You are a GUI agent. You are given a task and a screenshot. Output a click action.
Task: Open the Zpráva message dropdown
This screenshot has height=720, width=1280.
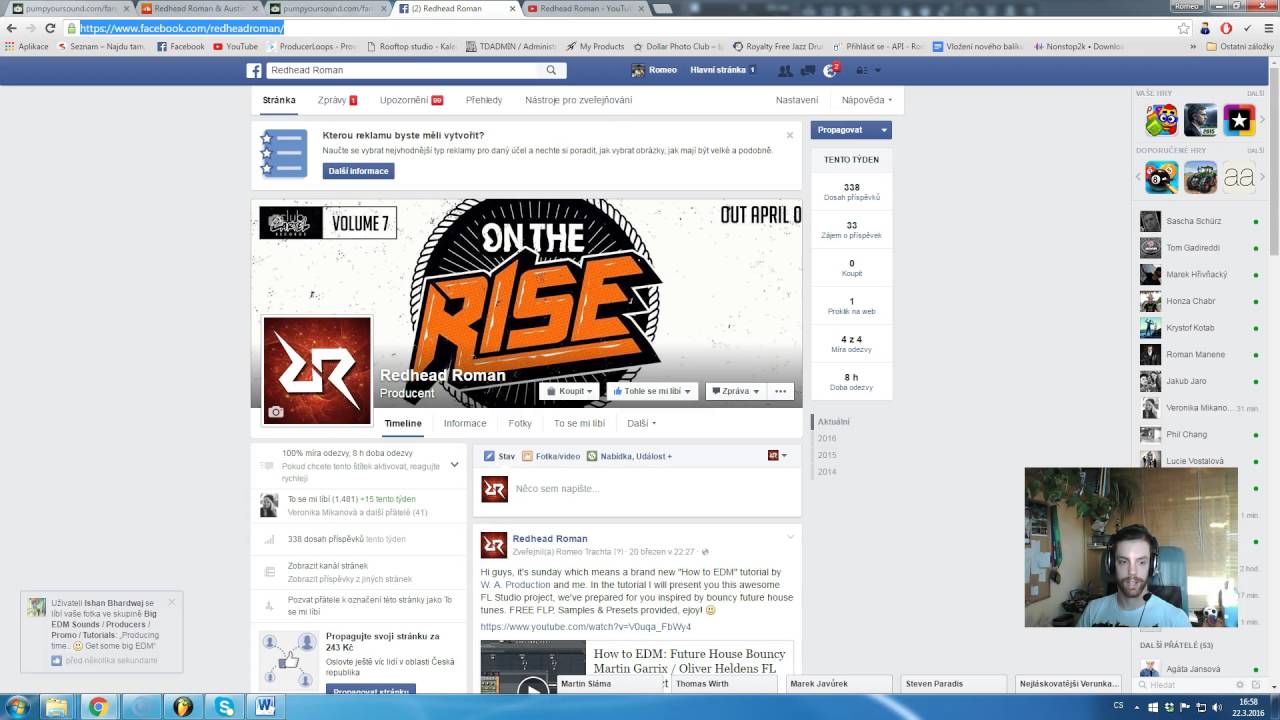click(x=735, y=391)
